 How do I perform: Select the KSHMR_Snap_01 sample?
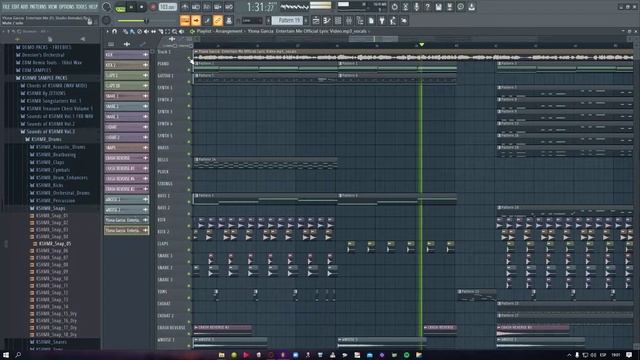(x=49, y=216)
